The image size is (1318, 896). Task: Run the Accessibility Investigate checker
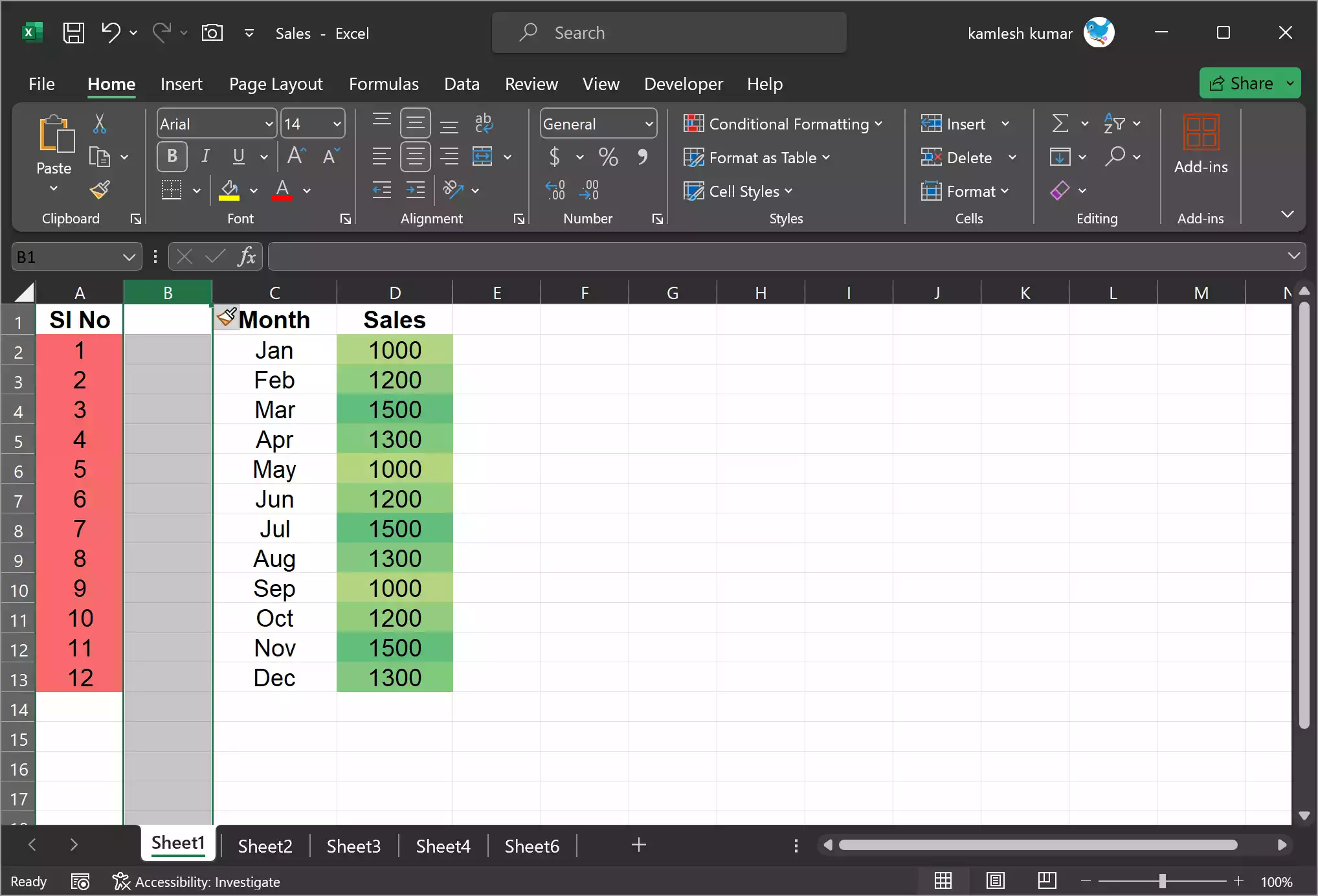[197, 882]
